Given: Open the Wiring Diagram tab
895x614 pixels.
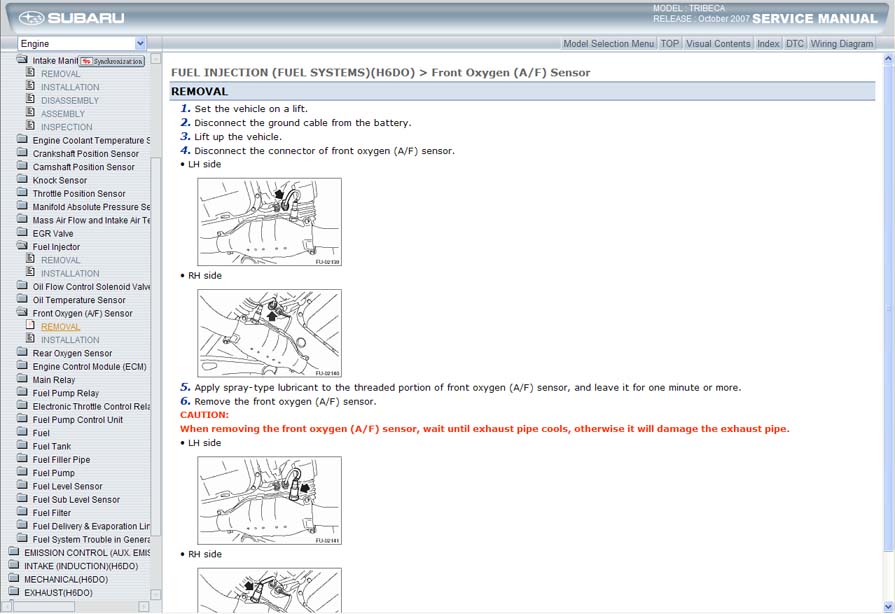Looking at the screenshot, I should [842, 43].
